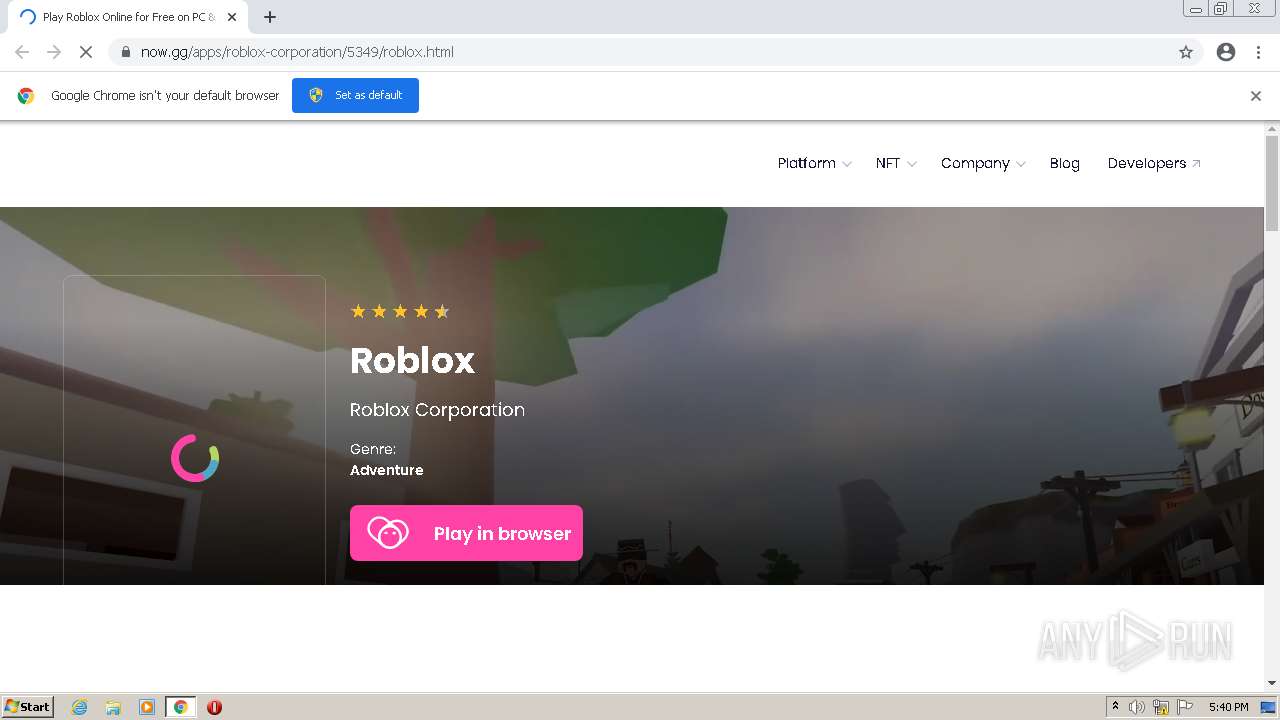This screenshot has width=1280, height=720.
Task: Open the Chrome three-dot menu
Action: [x=1258, y=52]
